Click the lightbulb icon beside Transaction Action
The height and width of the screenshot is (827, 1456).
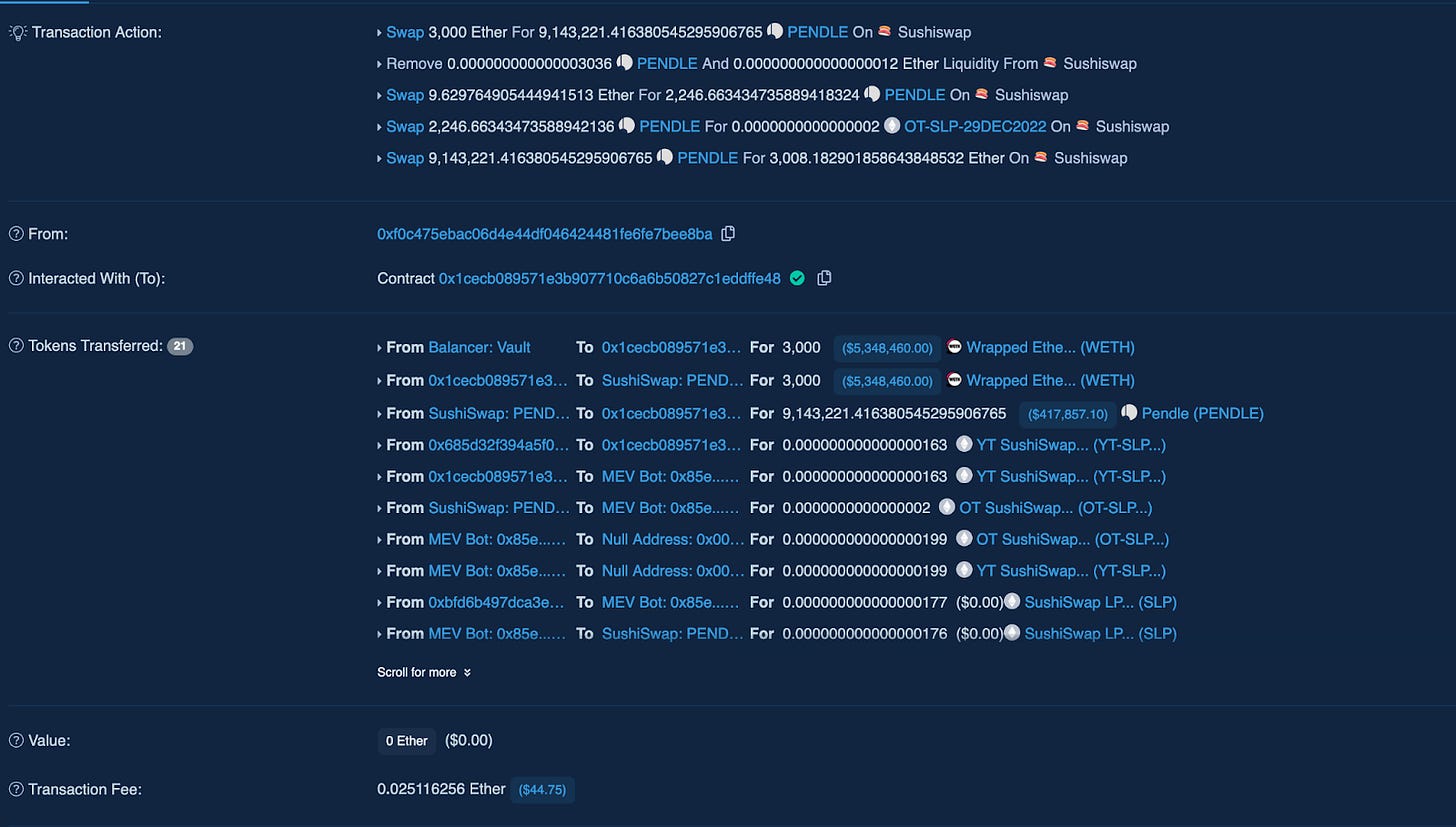coord(16,32)
